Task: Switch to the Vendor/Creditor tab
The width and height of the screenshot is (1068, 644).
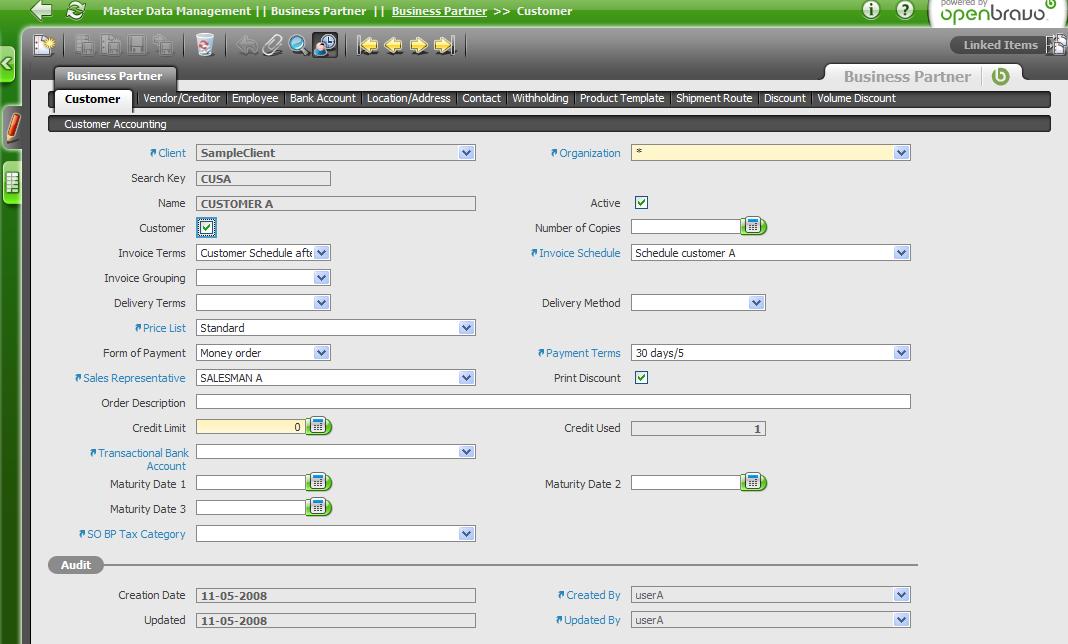Action: (181, 98)
